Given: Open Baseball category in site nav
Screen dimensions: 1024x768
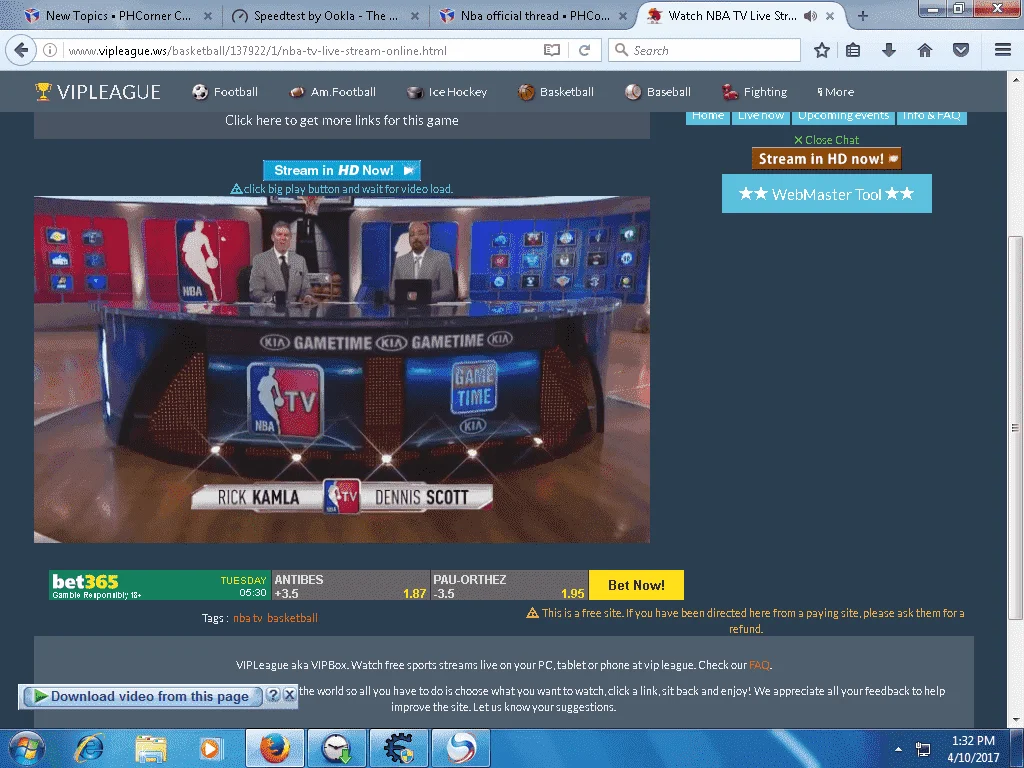Looking at the screenshot, I should 658,92.
